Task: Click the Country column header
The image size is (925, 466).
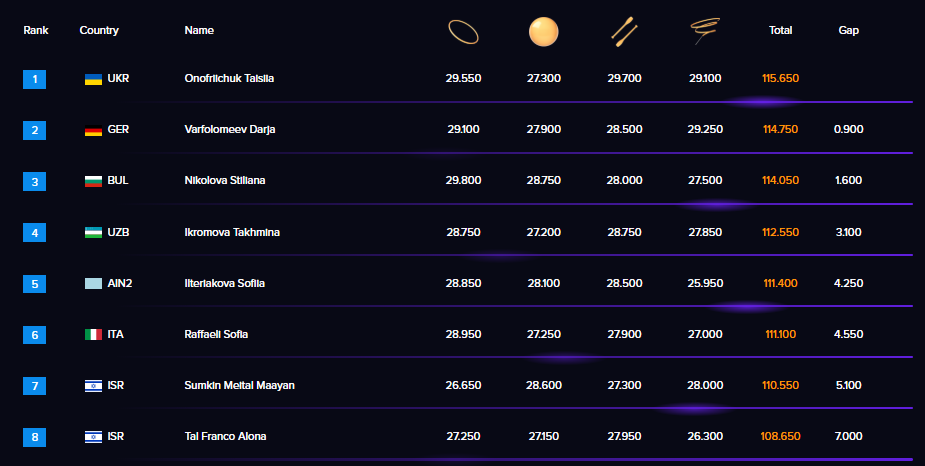Action: [x=99, y=30]
